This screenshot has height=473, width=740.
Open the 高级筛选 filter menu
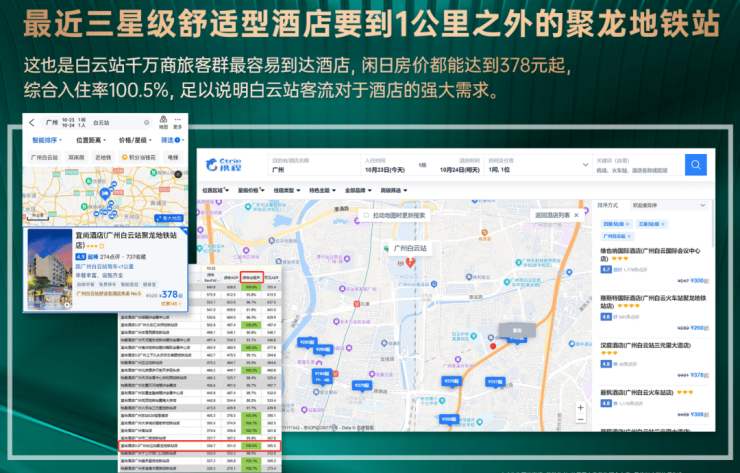click(x=394, y=190)
